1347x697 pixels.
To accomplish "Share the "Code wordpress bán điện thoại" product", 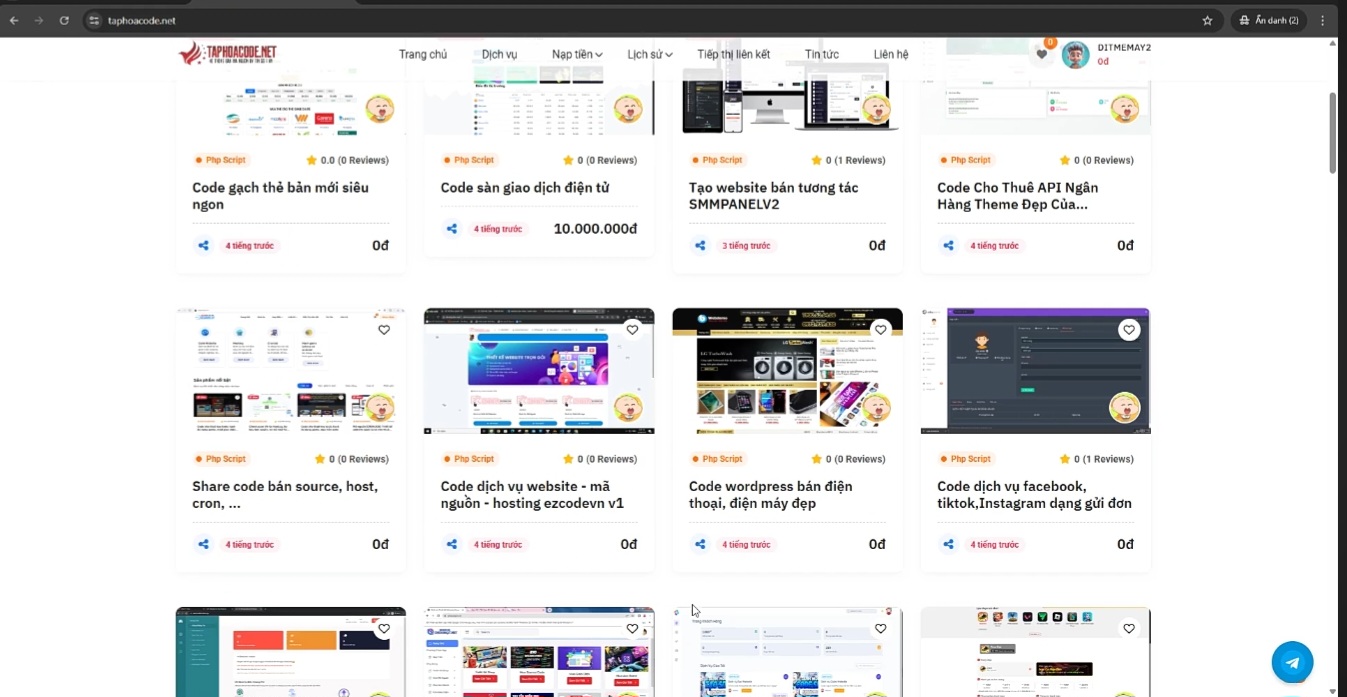I will click(699, 544).
